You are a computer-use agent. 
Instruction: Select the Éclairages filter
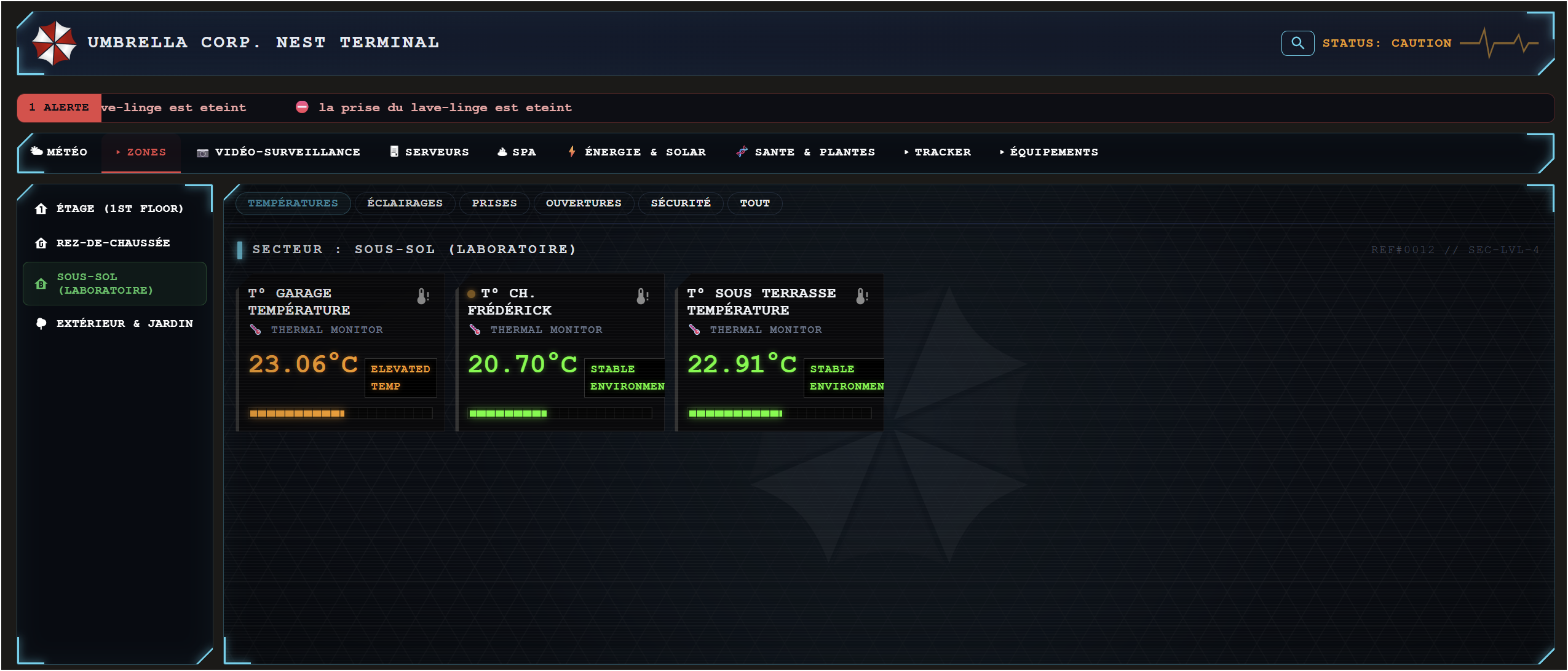[405, 203]
